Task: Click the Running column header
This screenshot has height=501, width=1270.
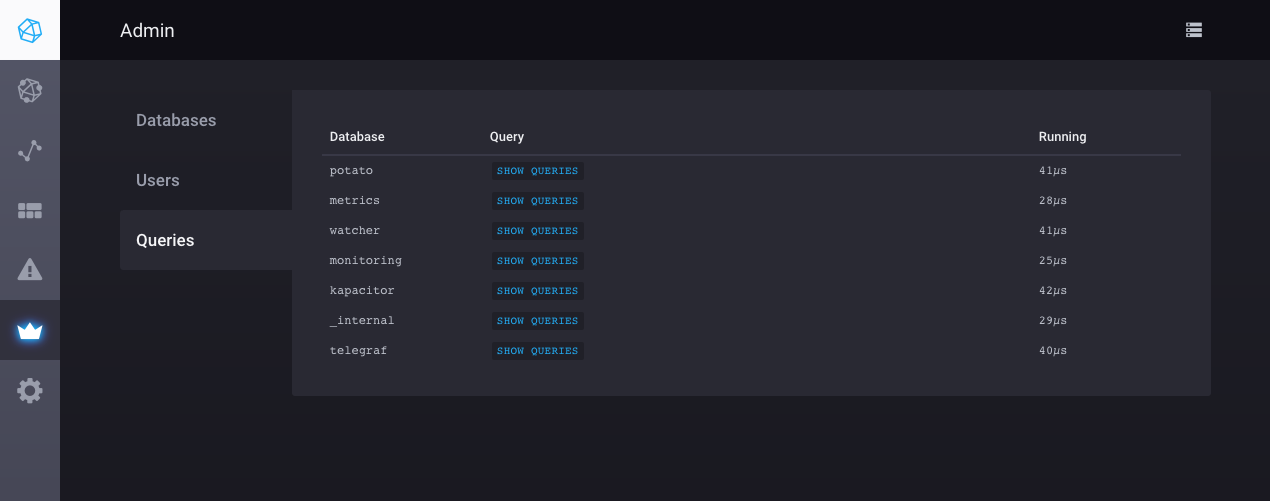Action: [x=1062, y=137]
